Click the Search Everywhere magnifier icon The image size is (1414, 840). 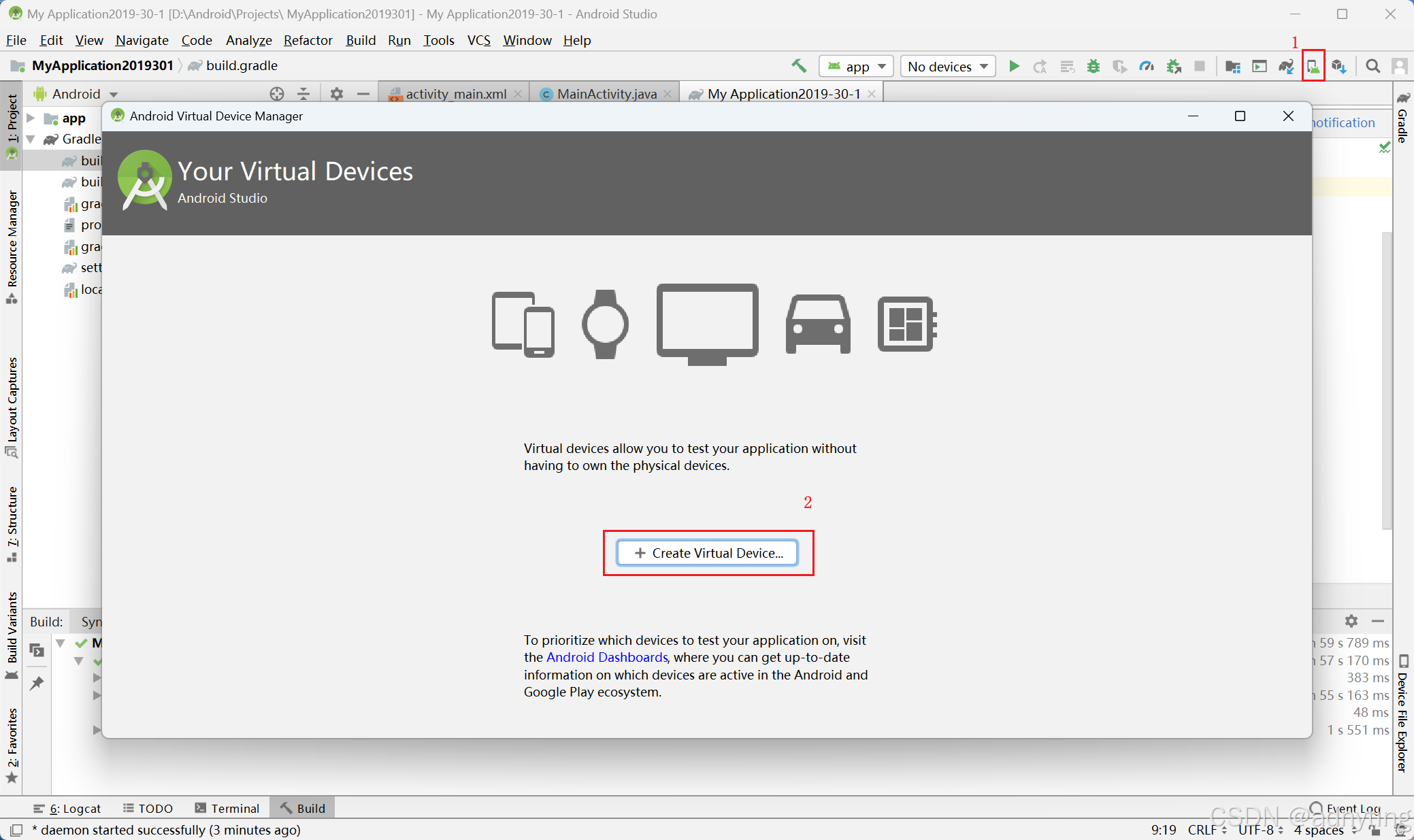1373,66
